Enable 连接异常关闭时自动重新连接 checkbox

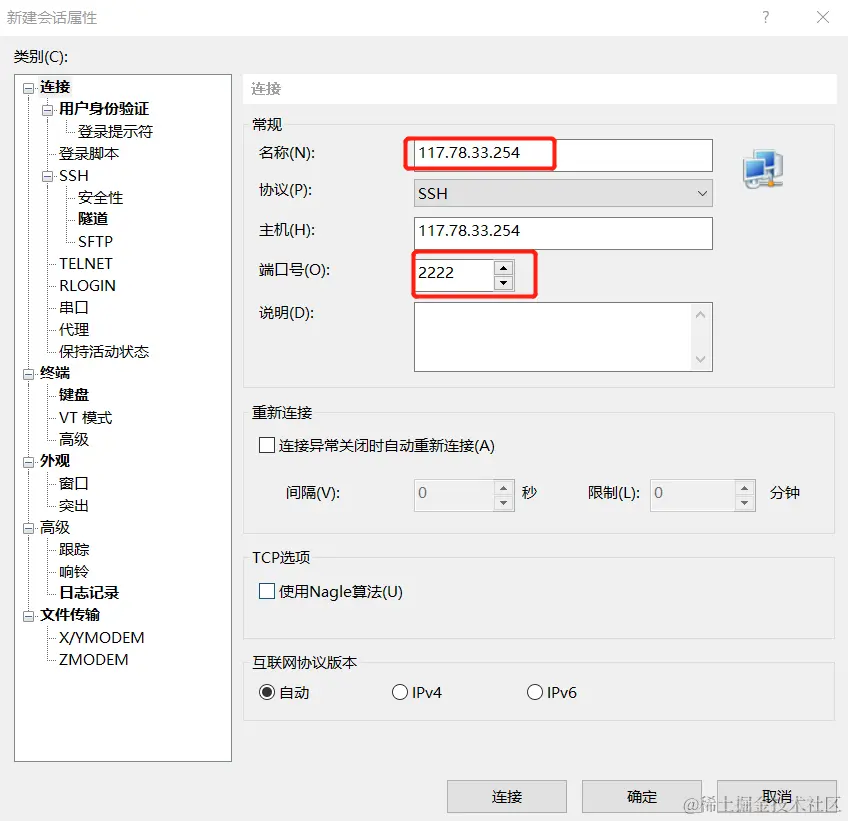tap(267, 445)
